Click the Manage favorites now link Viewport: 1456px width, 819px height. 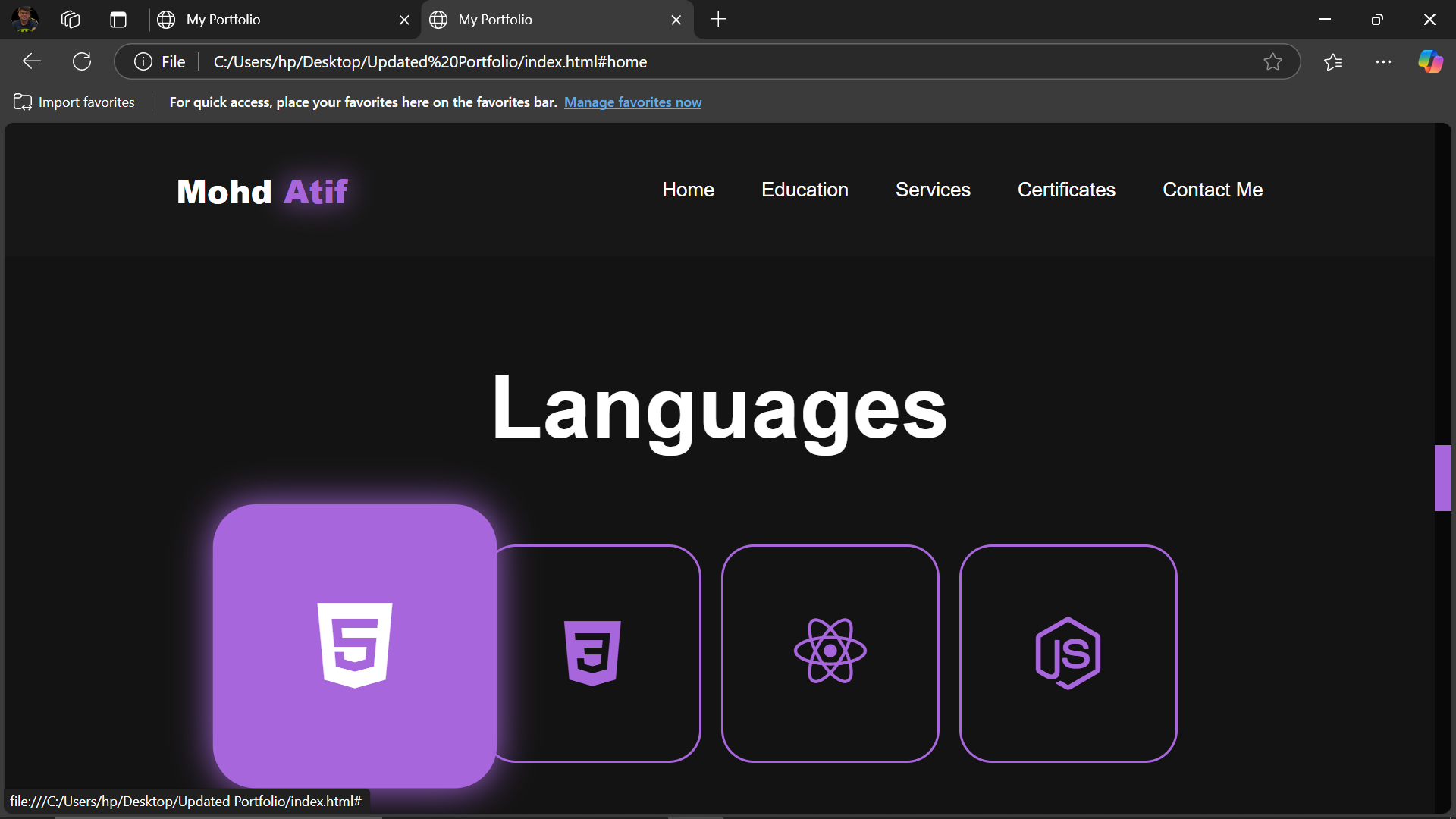(633, 102)
